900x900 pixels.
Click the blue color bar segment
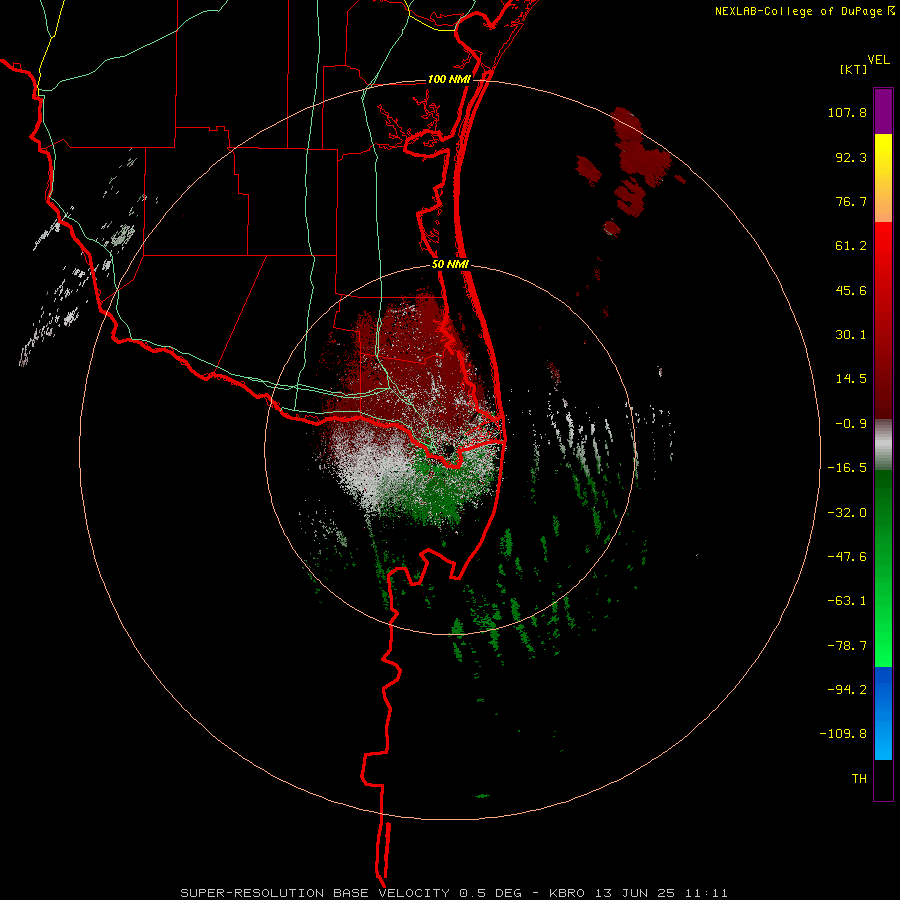point(883,713)
